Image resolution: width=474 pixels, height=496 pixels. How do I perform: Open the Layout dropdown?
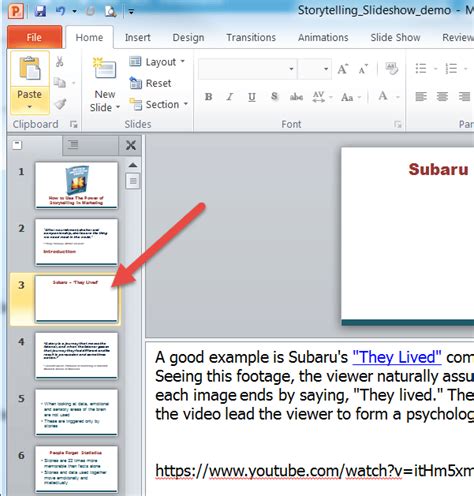pyautogui.click(x=157, y=62)
